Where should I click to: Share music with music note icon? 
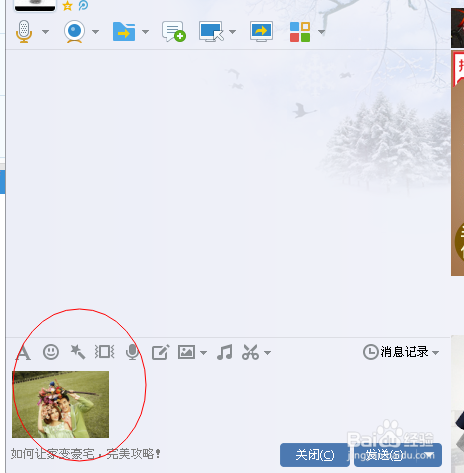tap(225, 352)
